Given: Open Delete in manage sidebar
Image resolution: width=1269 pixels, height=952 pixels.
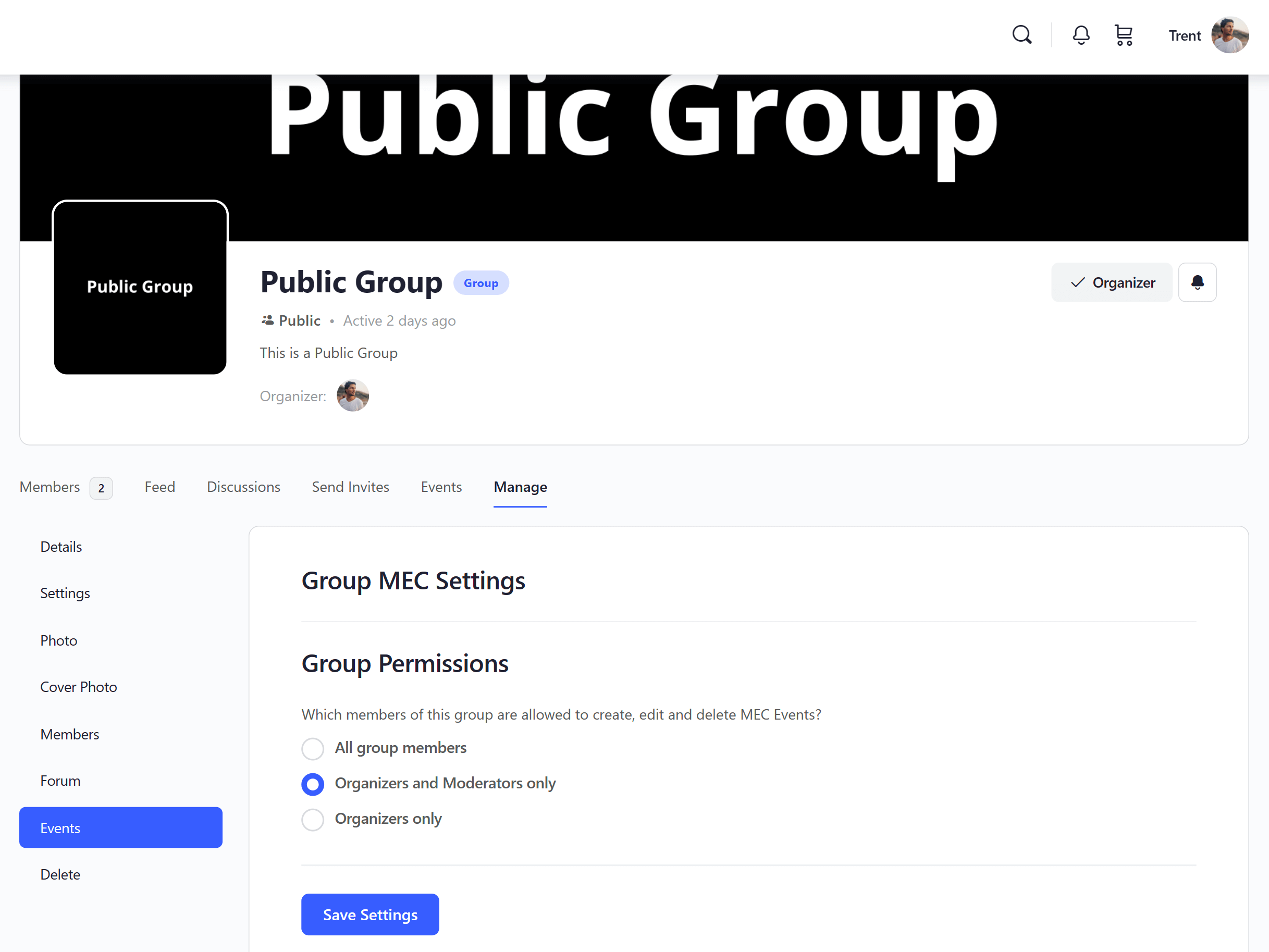Looking at the screenshot, I should tap(60, 874).
